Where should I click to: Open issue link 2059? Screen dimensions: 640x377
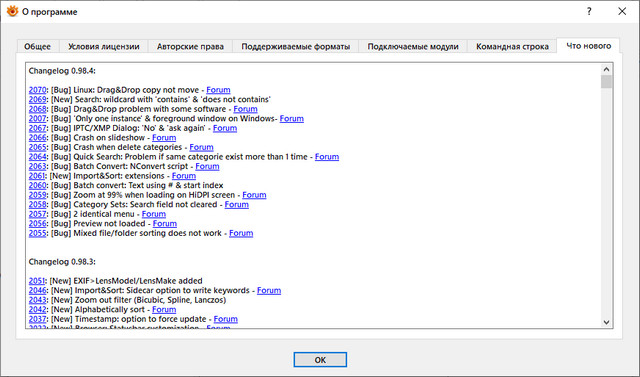pos(37,195)
